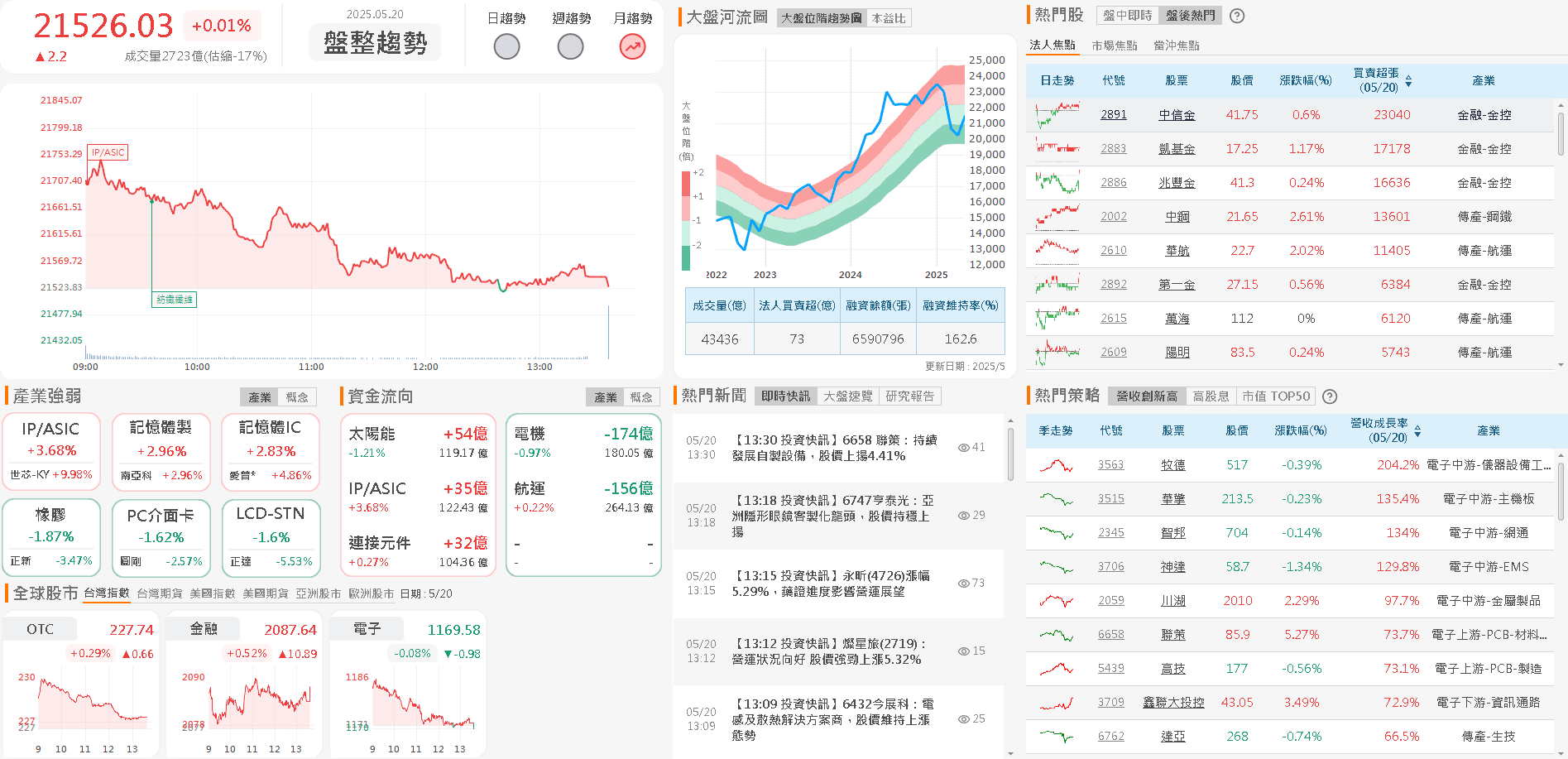Switch global markets to 台灣指數 tab
The height and width of the screenshot is (759, 1568).
(x=107, y=593)
